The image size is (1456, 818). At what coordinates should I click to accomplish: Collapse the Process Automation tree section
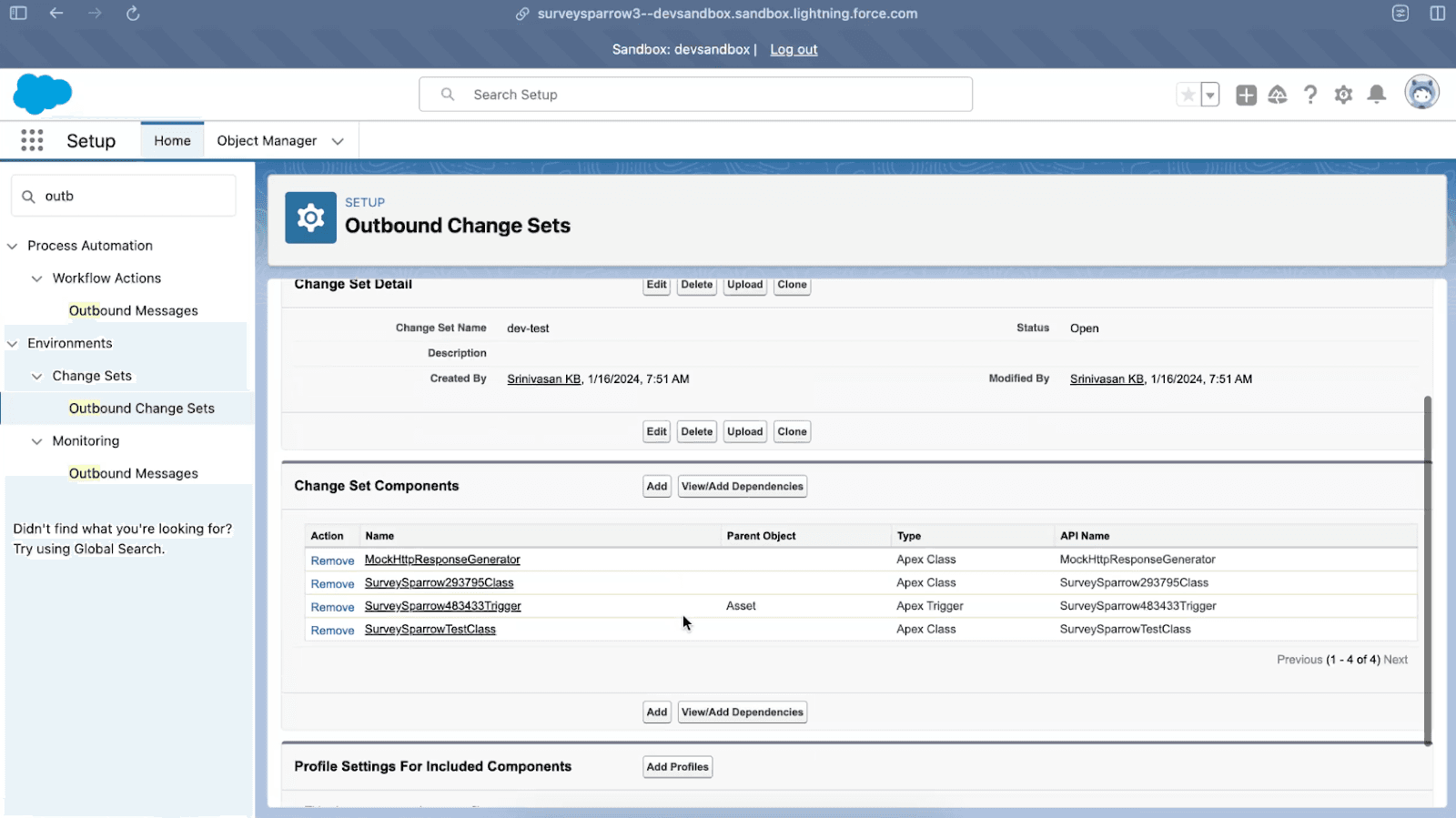[x=13, y=246]
